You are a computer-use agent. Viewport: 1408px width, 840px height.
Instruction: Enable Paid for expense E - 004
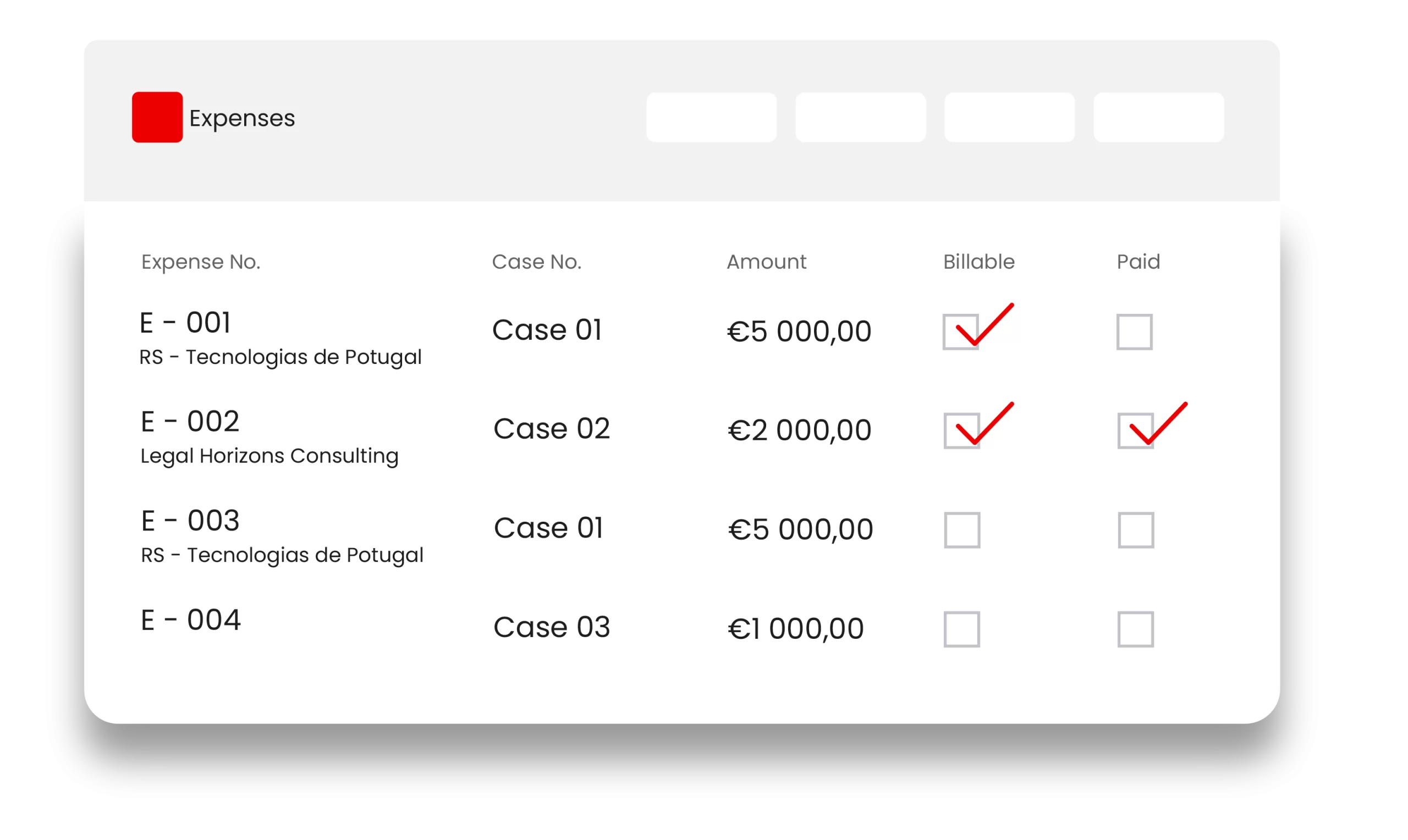(1135, 629)
